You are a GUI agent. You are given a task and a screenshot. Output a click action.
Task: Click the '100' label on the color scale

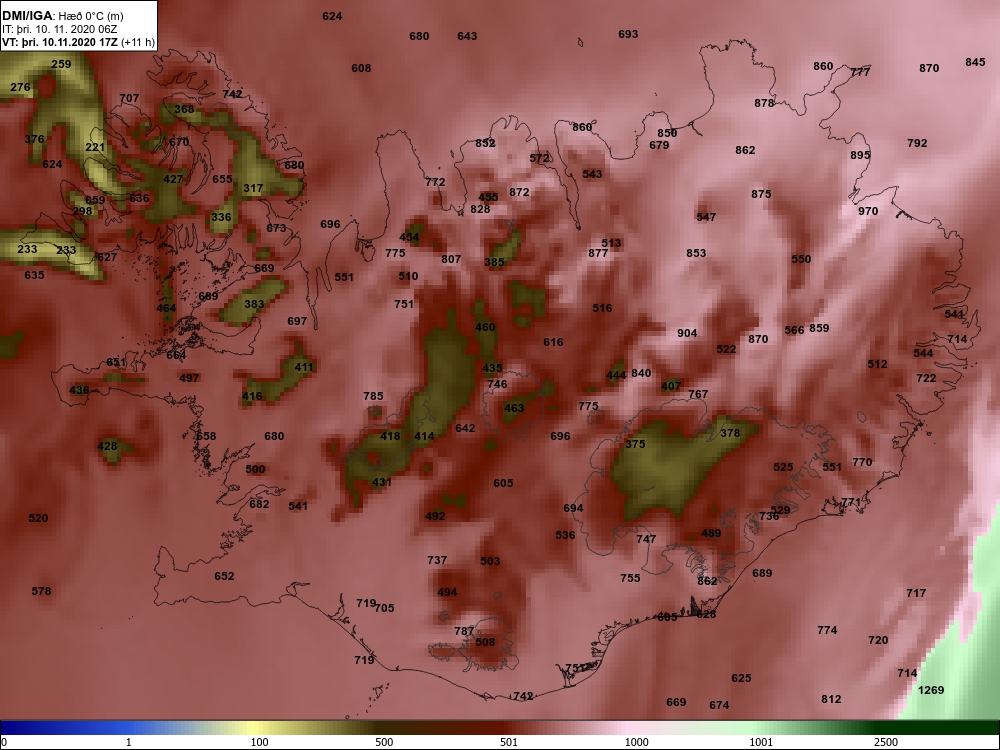click(260, 742)
